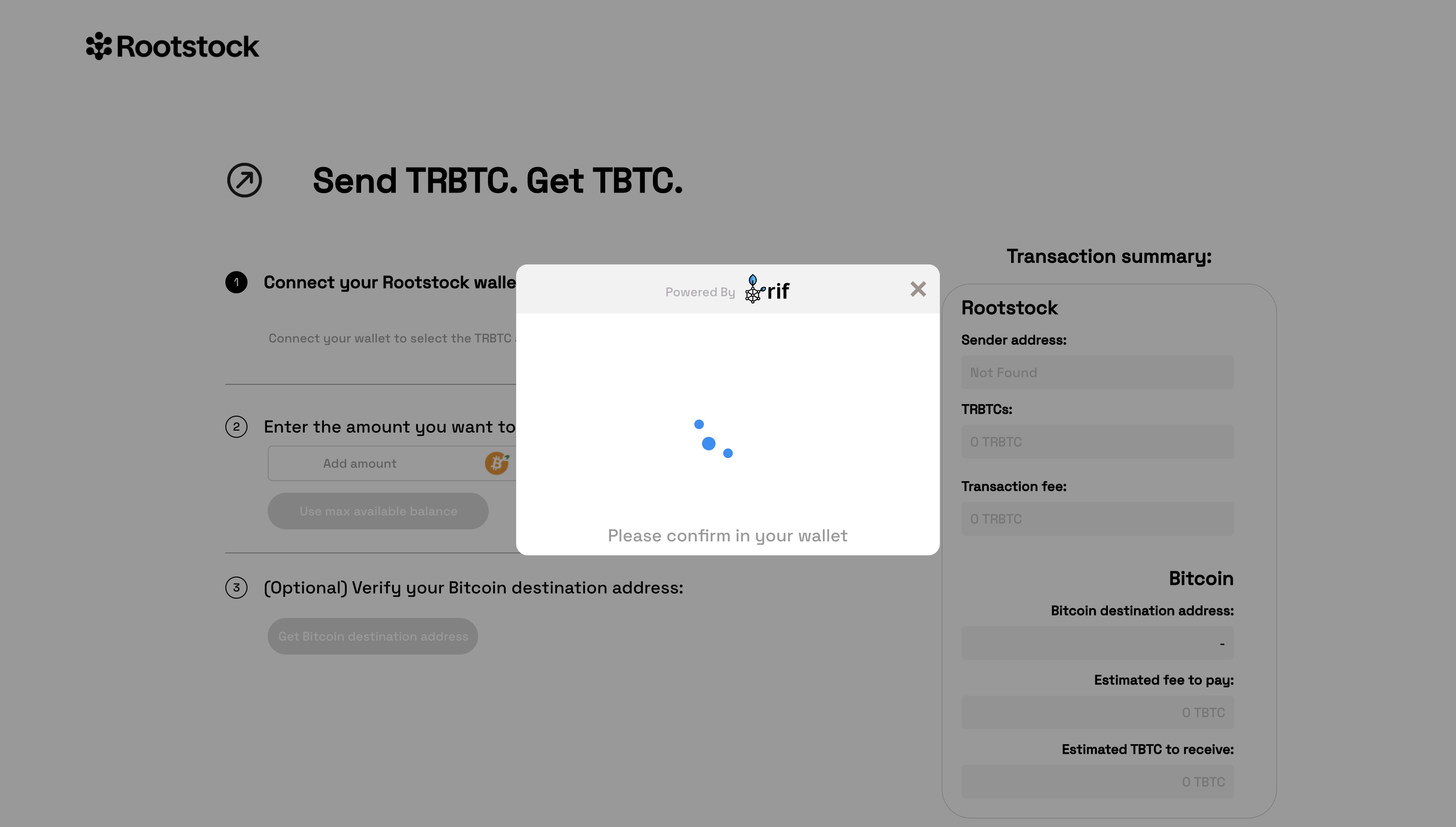Close the wallet confirmation modal
Viewport: 1456px width, 827px height.
tap(918, 289)
